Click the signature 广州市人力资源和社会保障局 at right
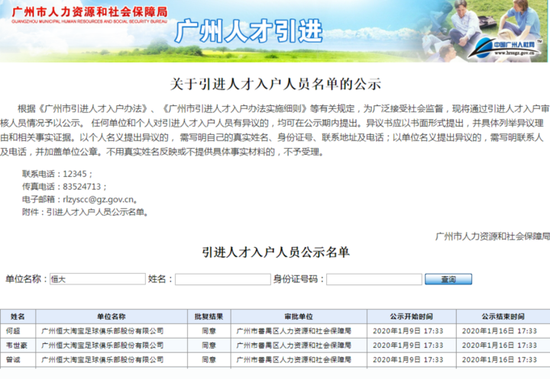Screen dimensions: 550x379 (492, 237)
